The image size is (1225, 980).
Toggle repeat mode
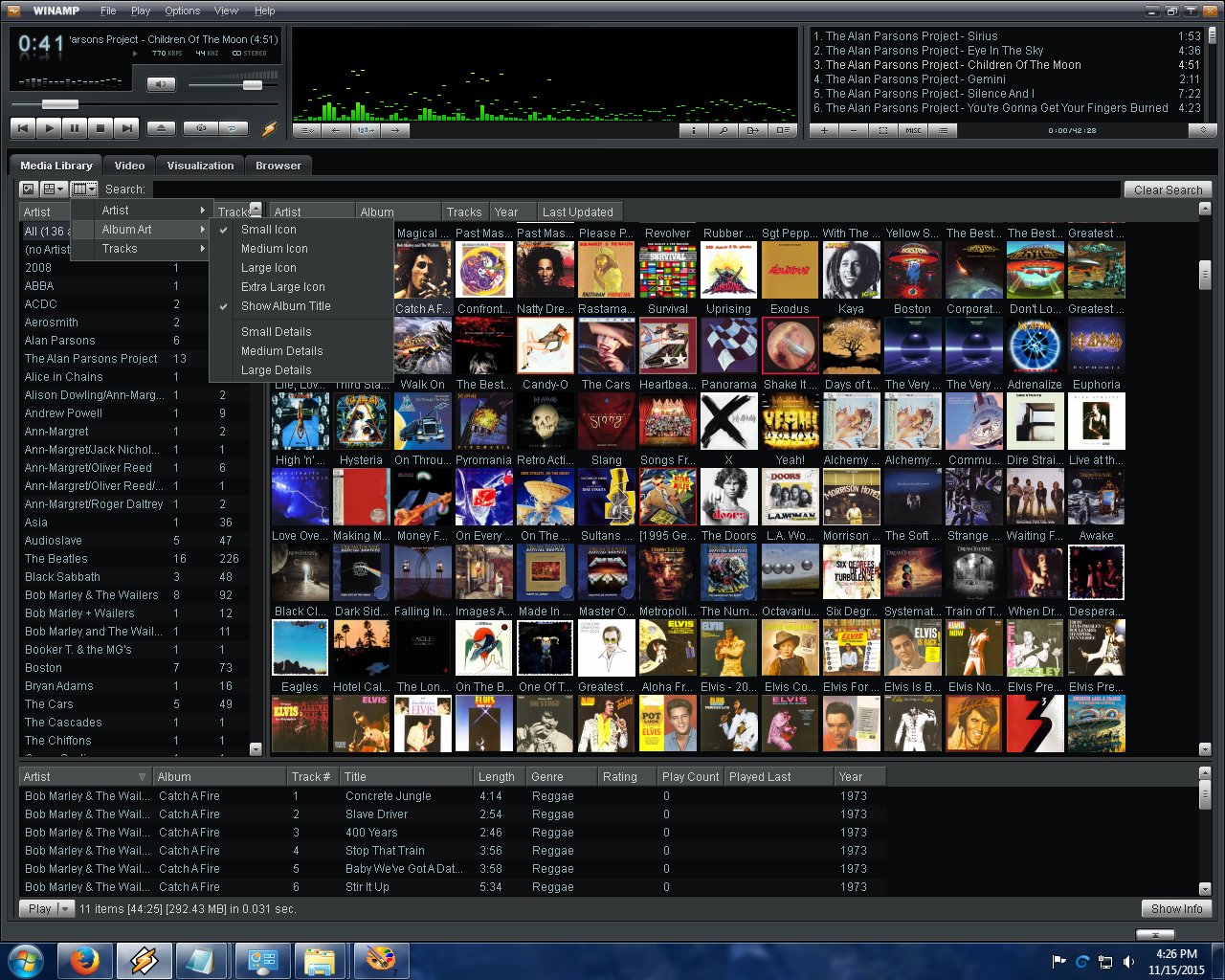[x=233, y=127]
